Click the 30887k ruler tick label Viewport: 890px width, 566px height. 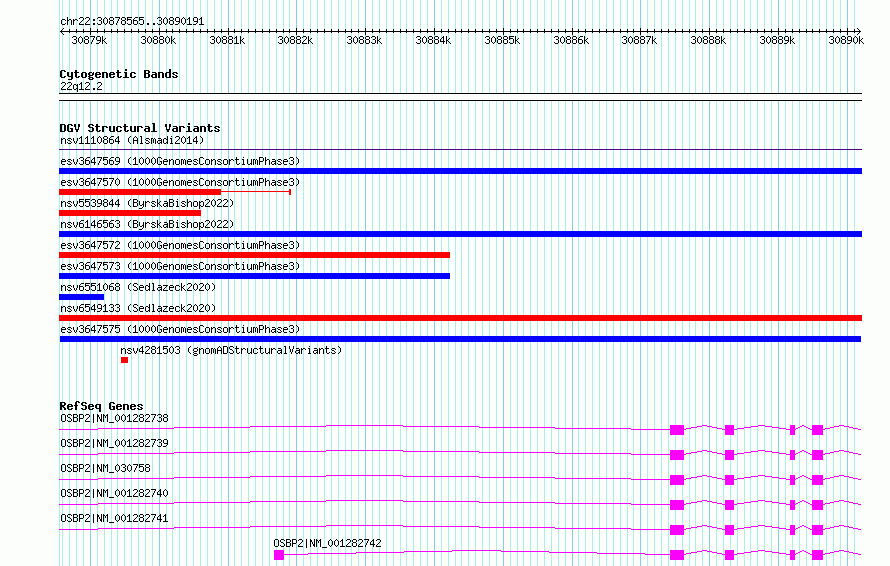click(639, 40)
